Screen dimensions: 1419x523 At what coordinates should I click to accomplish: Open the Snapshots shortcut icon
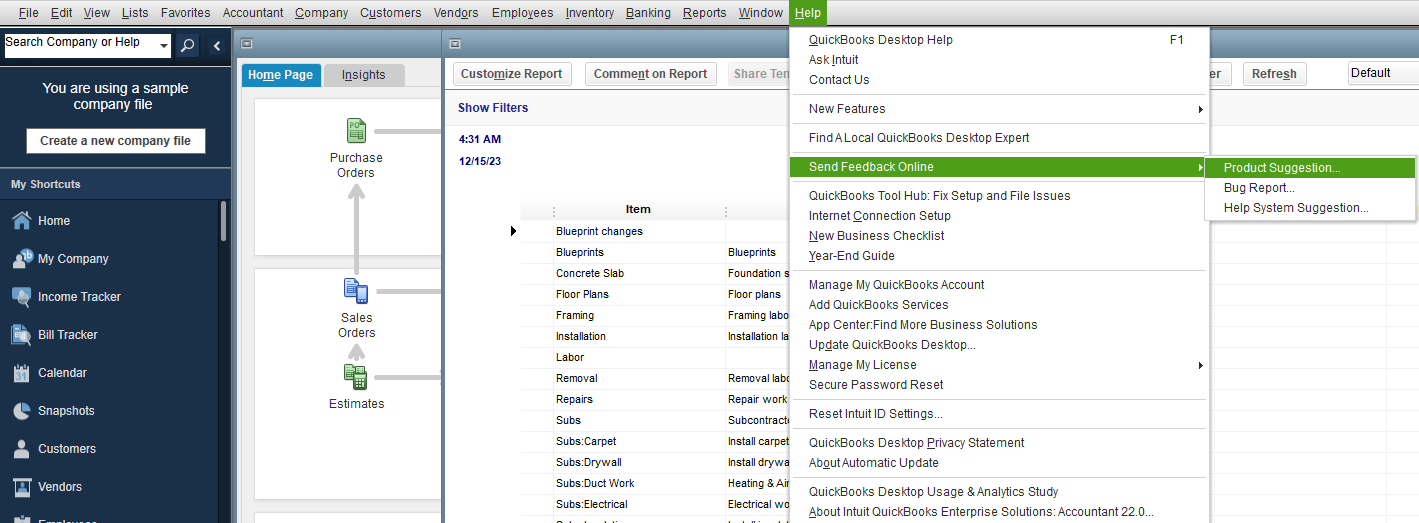coord(21,410)
